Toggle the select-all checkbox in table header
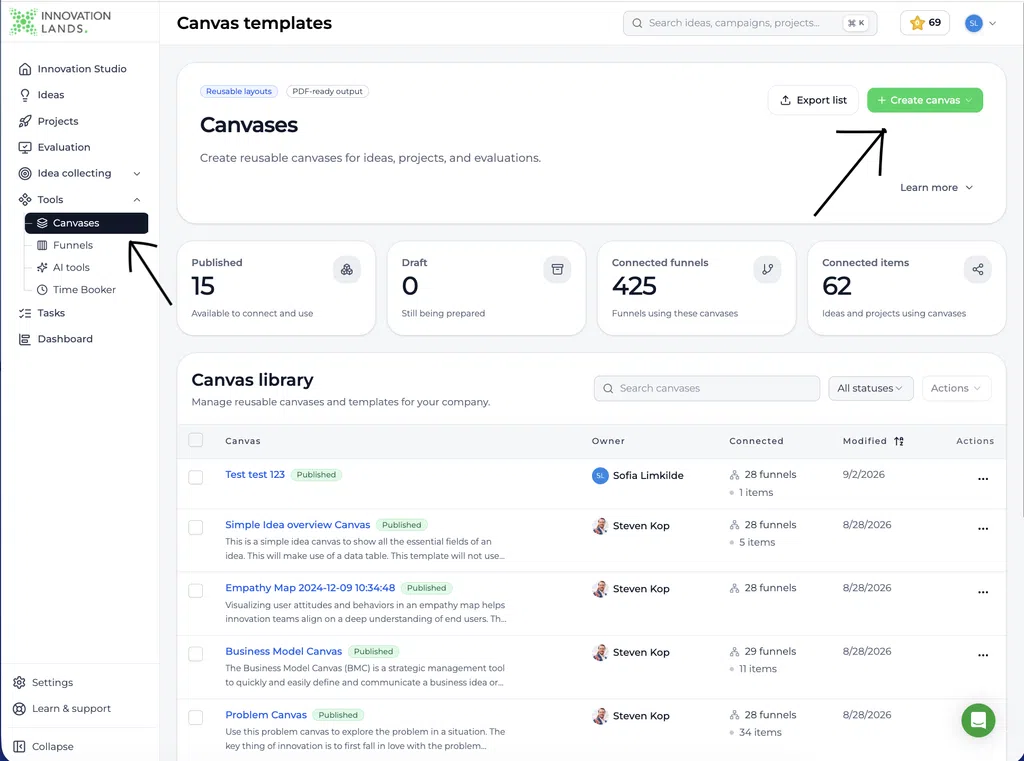 tap(196, 440)
